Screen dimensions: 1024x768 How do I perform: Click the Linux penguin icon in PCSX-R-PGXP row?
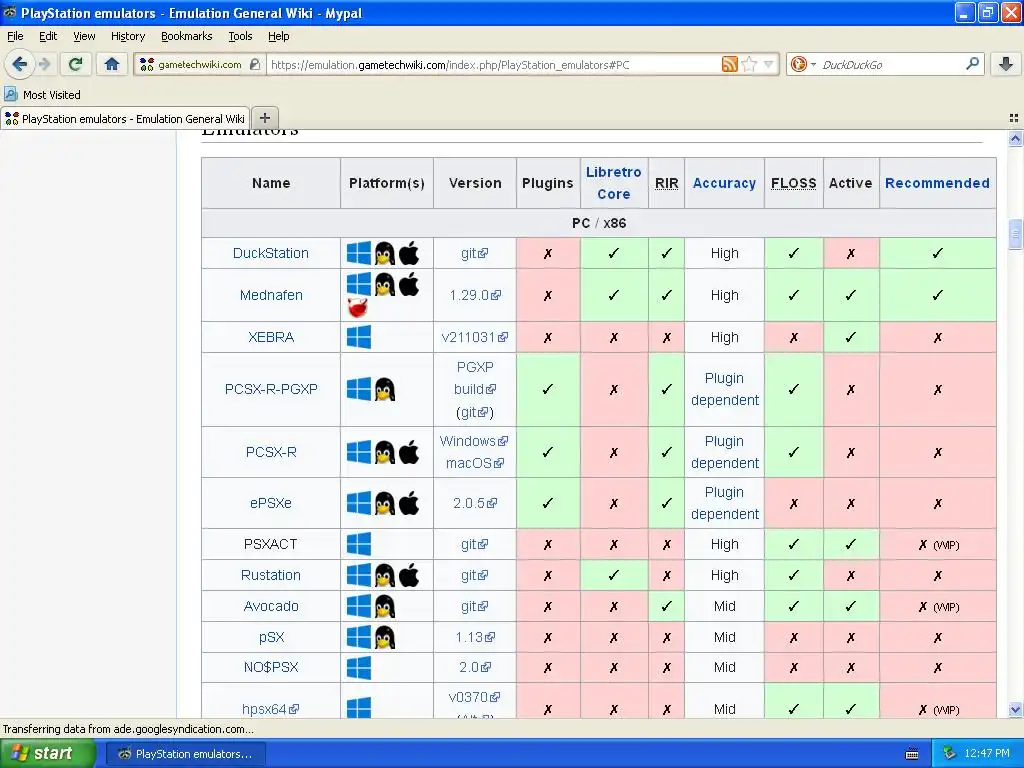385,389
